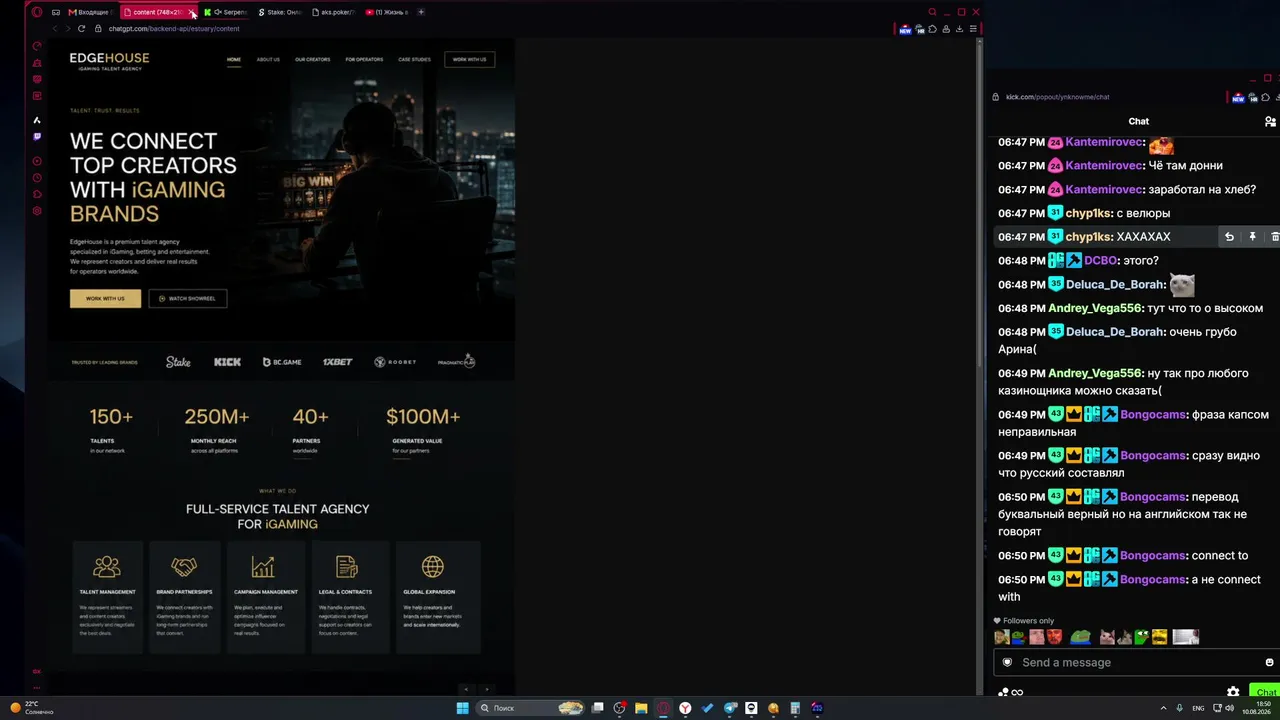This screenshot has width=1280, height=720.
Task: Click the 1XBET brand logo
Action: 337,362
